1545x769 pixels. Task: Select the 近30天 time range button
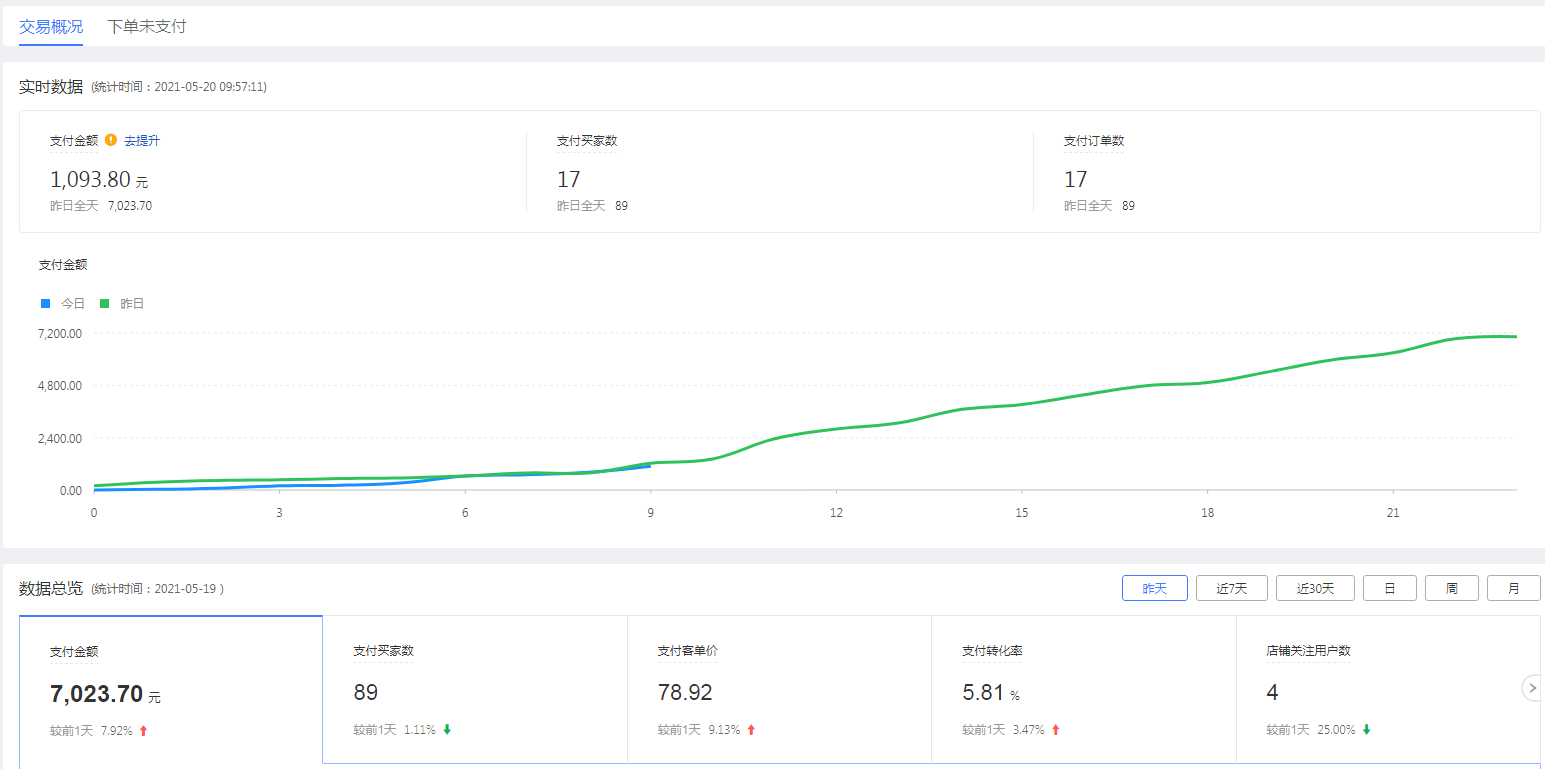coord(1315,588)
